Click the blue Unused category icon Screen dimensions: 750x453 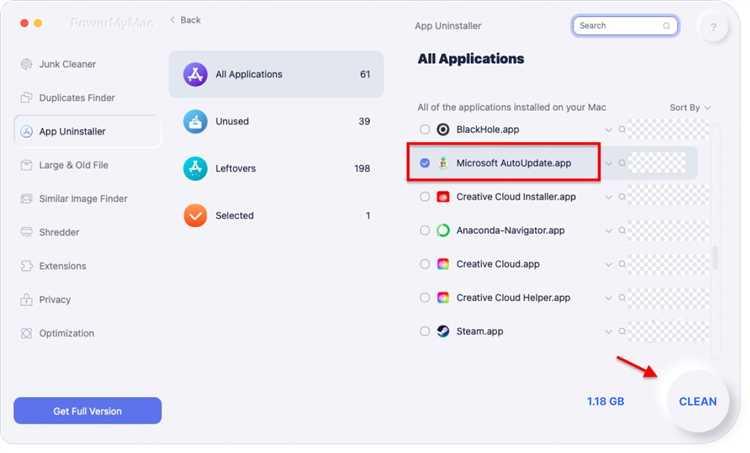tap(195, 122)
